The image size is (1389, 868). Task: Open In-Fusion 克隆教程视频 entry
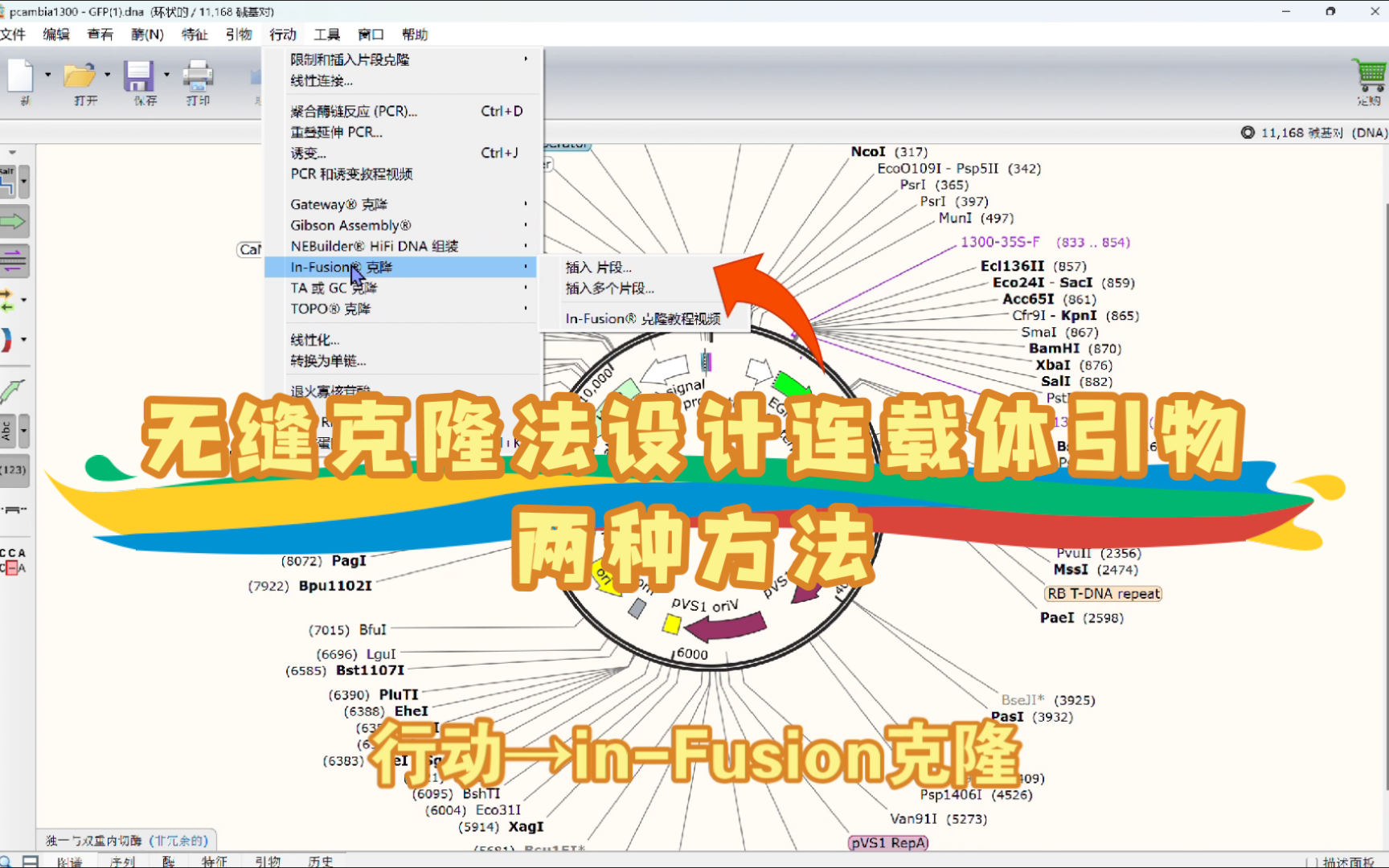click(645, 319)
